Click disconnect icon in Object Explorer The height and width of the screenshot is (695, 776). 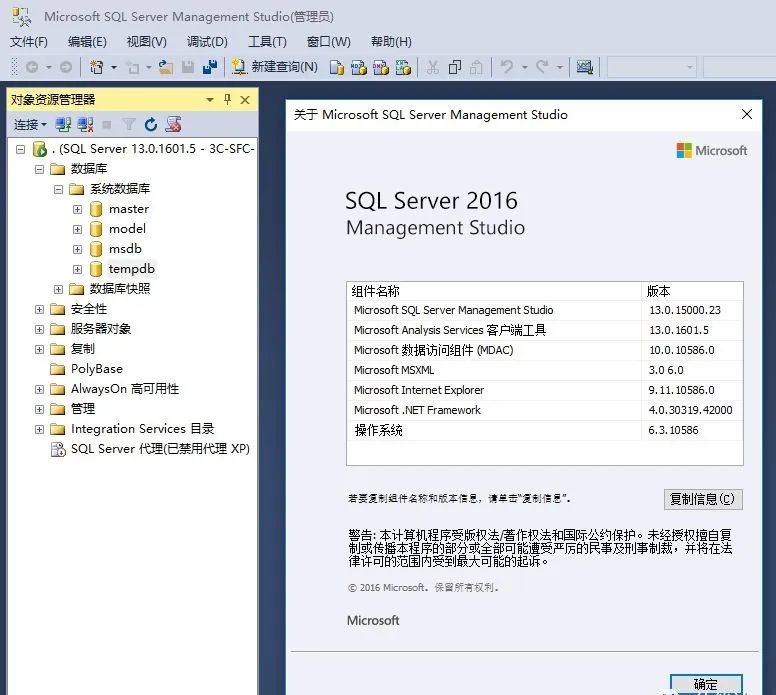click(86, 124)
